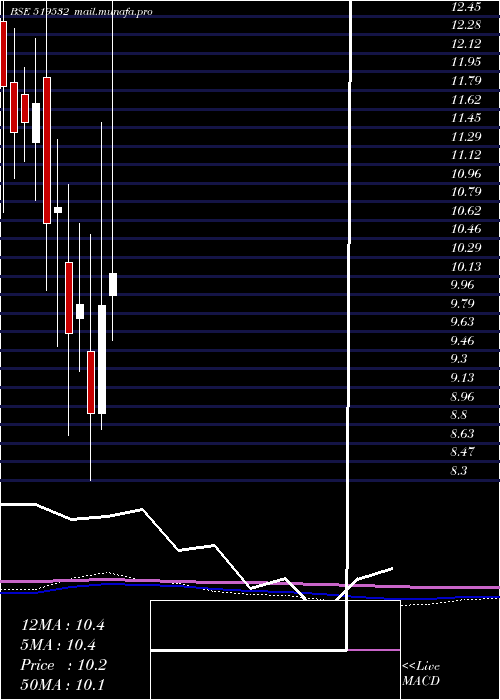Viewport: 500px width, 700px height.
Task: Click the 11.79 price axis label
Action: tap(466, 81)
